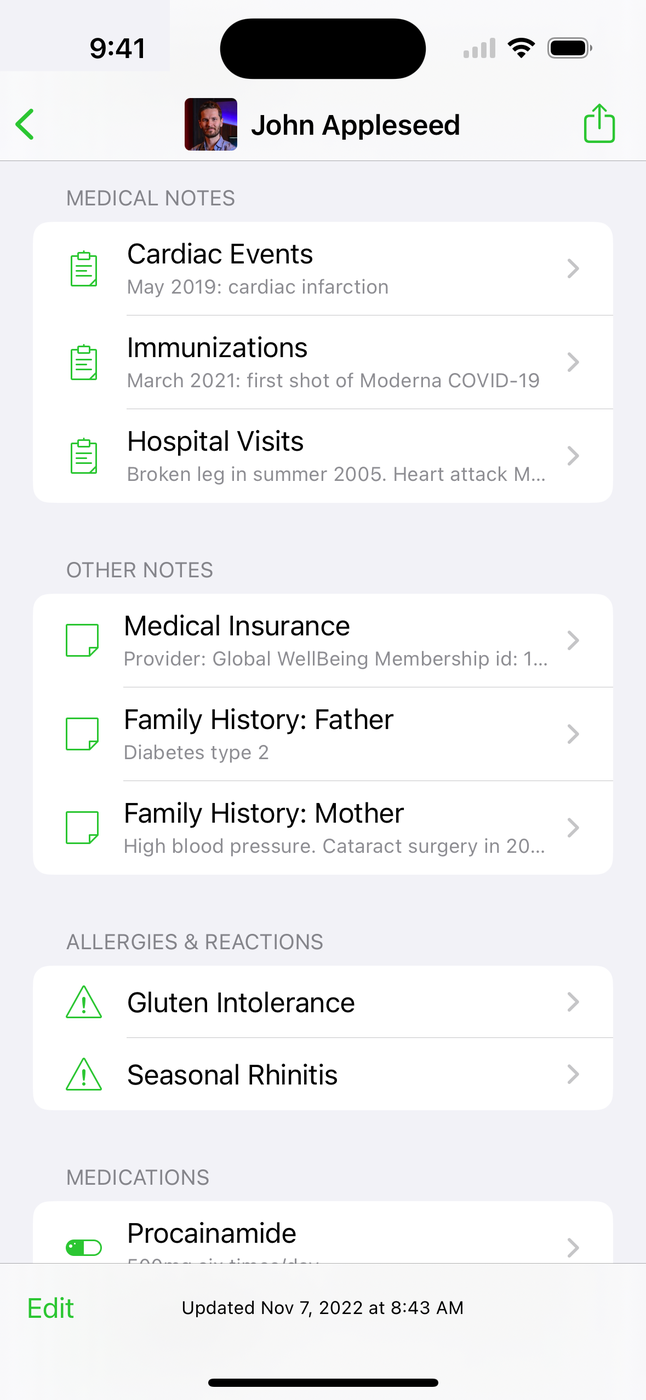The height and width of the screenshot is (1400, 646).
Task: Tap the Seasonal Rhinitis warning triangle icon
Action: [84, 1075]
